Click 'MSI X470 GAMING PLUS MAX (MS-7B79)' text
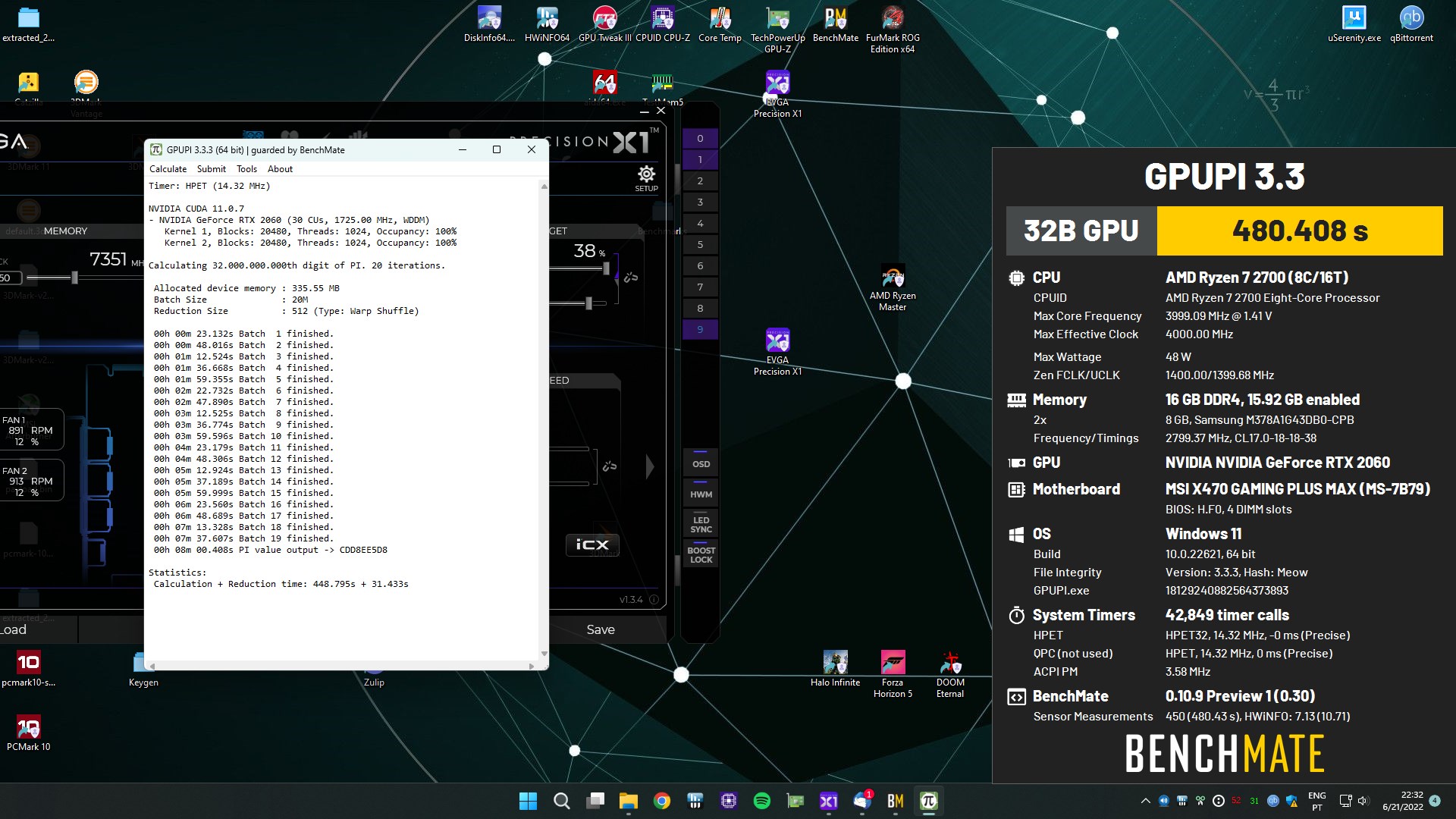The height and width of the screenshot is (819, 1456). 1298,489
